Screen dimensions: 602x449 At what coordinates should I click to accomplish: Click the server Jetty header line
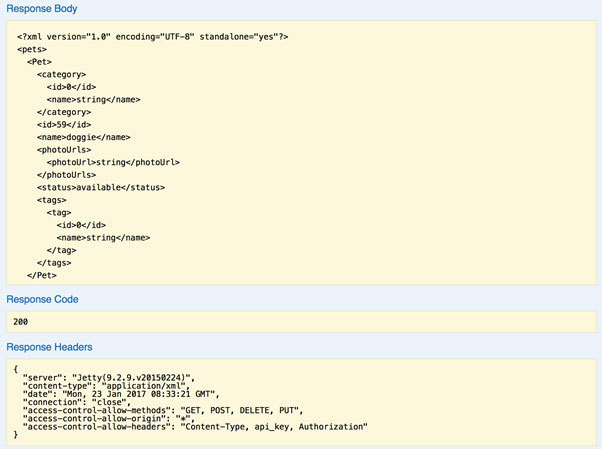point(109,378)
